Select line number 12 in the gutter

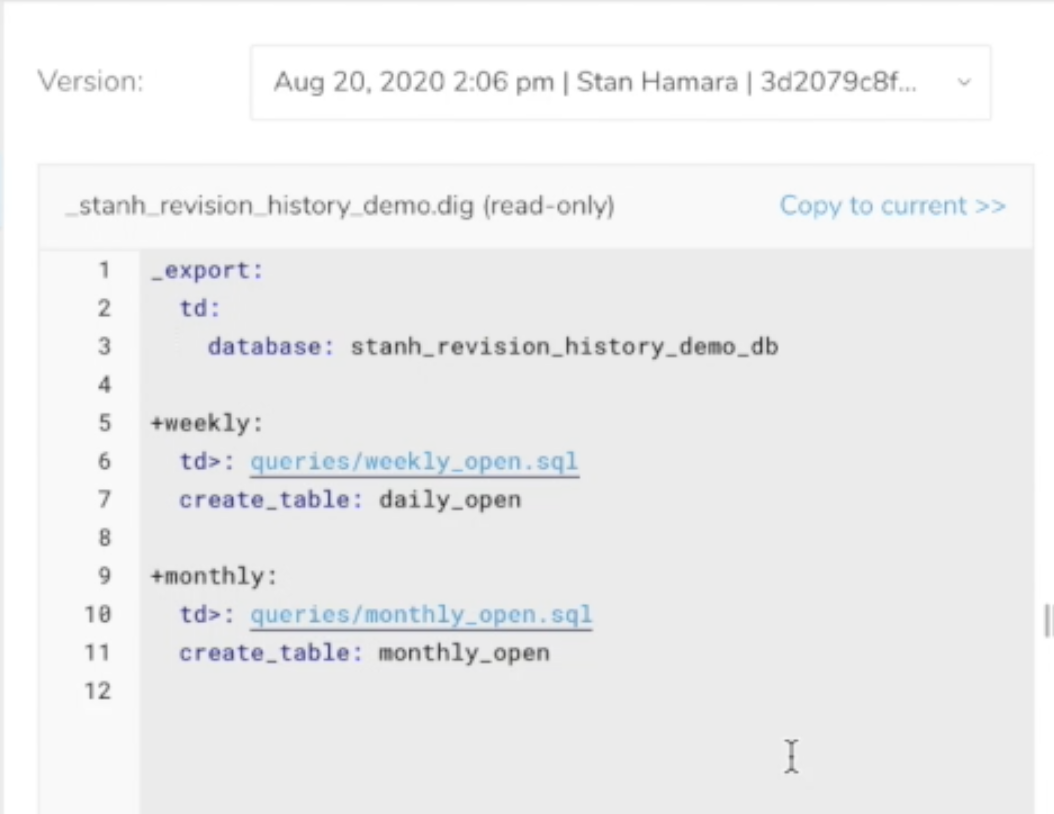pos(97,691)
